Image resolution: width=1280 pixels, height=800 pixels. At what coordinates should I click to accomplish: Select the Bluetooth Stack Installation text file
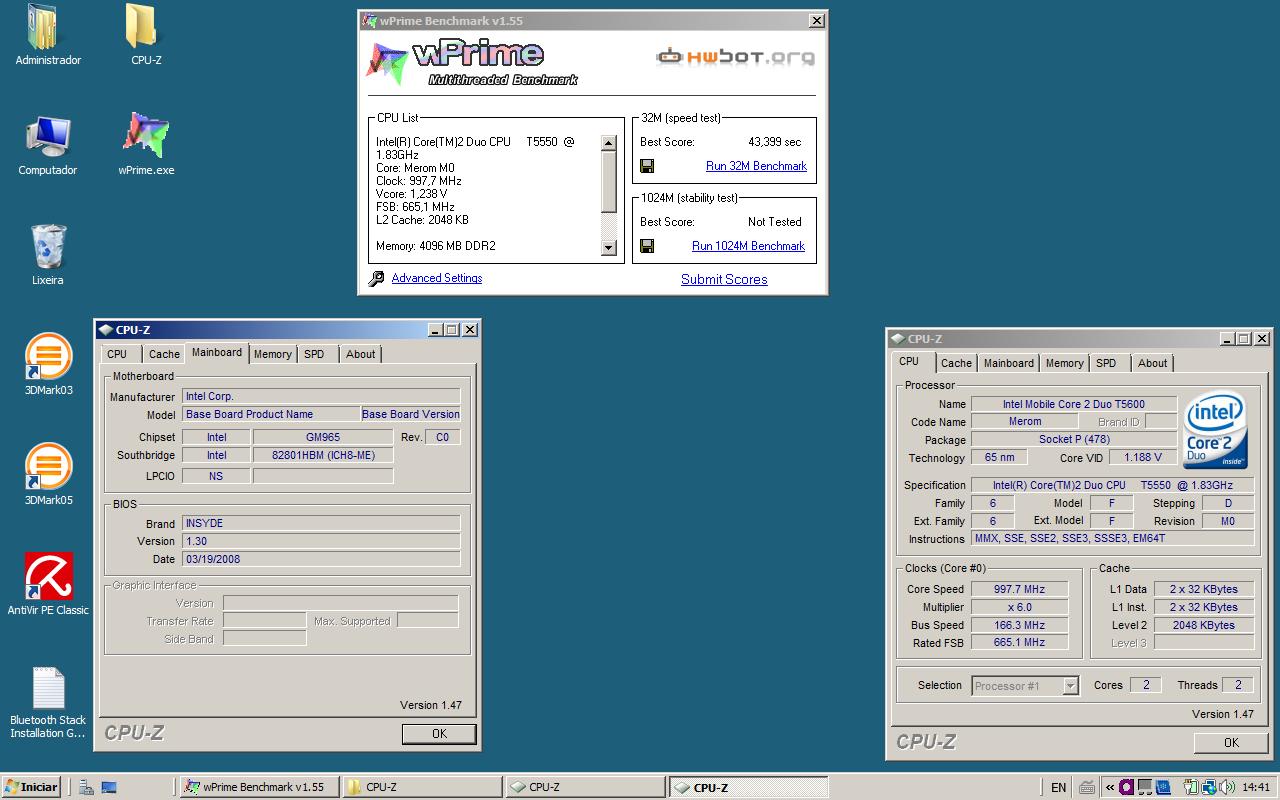coord(48,702)
